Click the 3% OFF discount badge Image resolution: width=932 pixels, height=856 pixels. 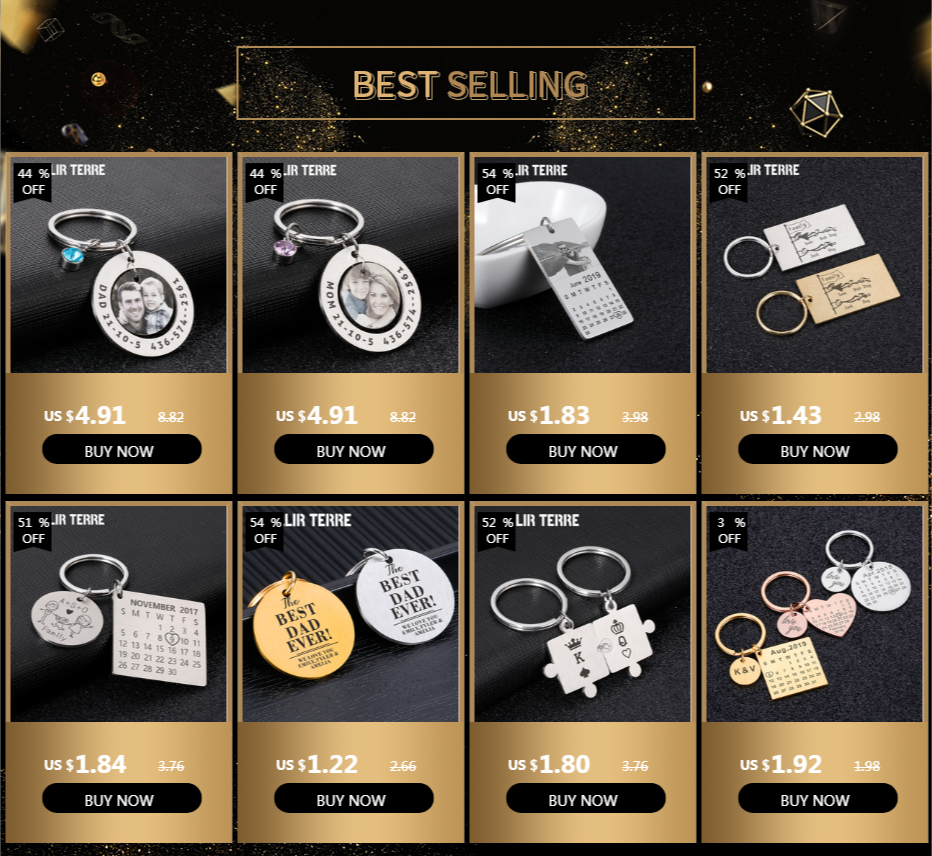[731, 530]
